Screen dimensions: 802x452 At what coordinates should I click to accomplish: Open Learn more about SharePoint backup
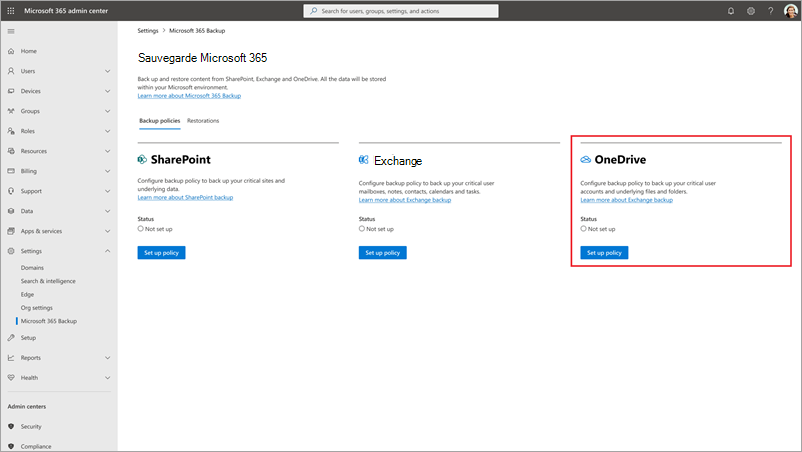point(185,197)
